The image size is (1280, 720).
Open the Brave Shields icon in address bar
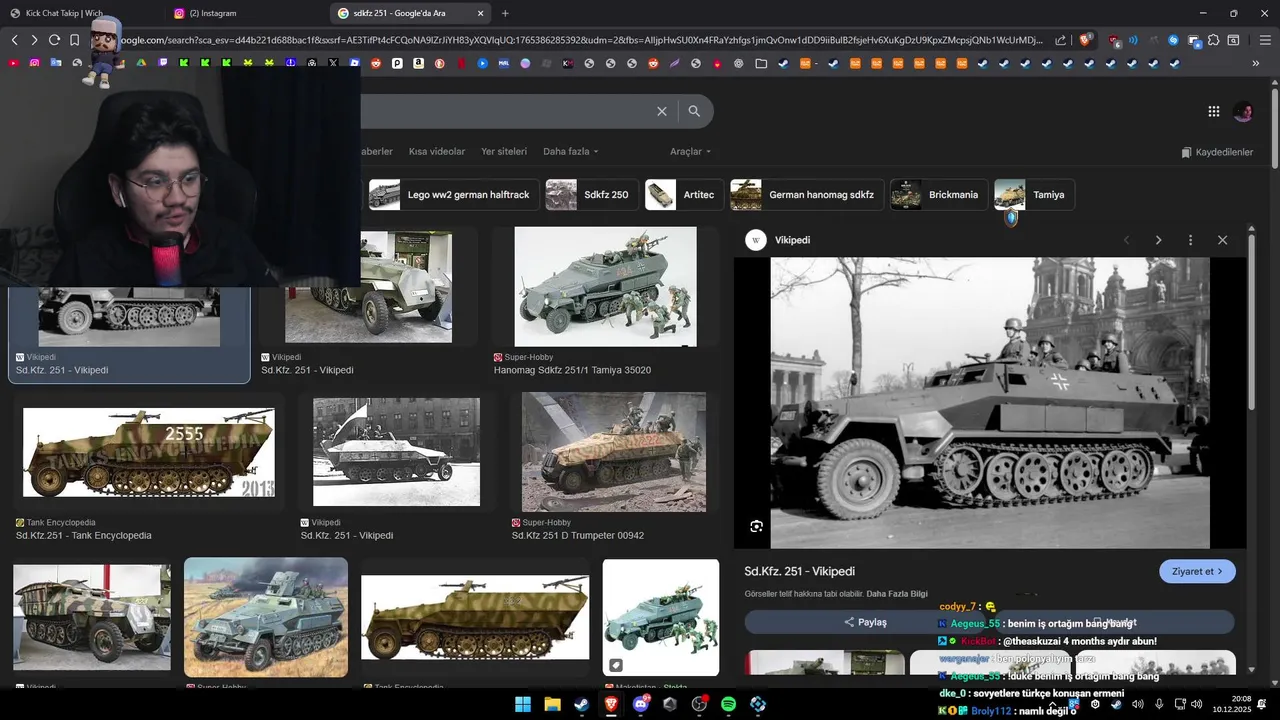click(1085, 40)
